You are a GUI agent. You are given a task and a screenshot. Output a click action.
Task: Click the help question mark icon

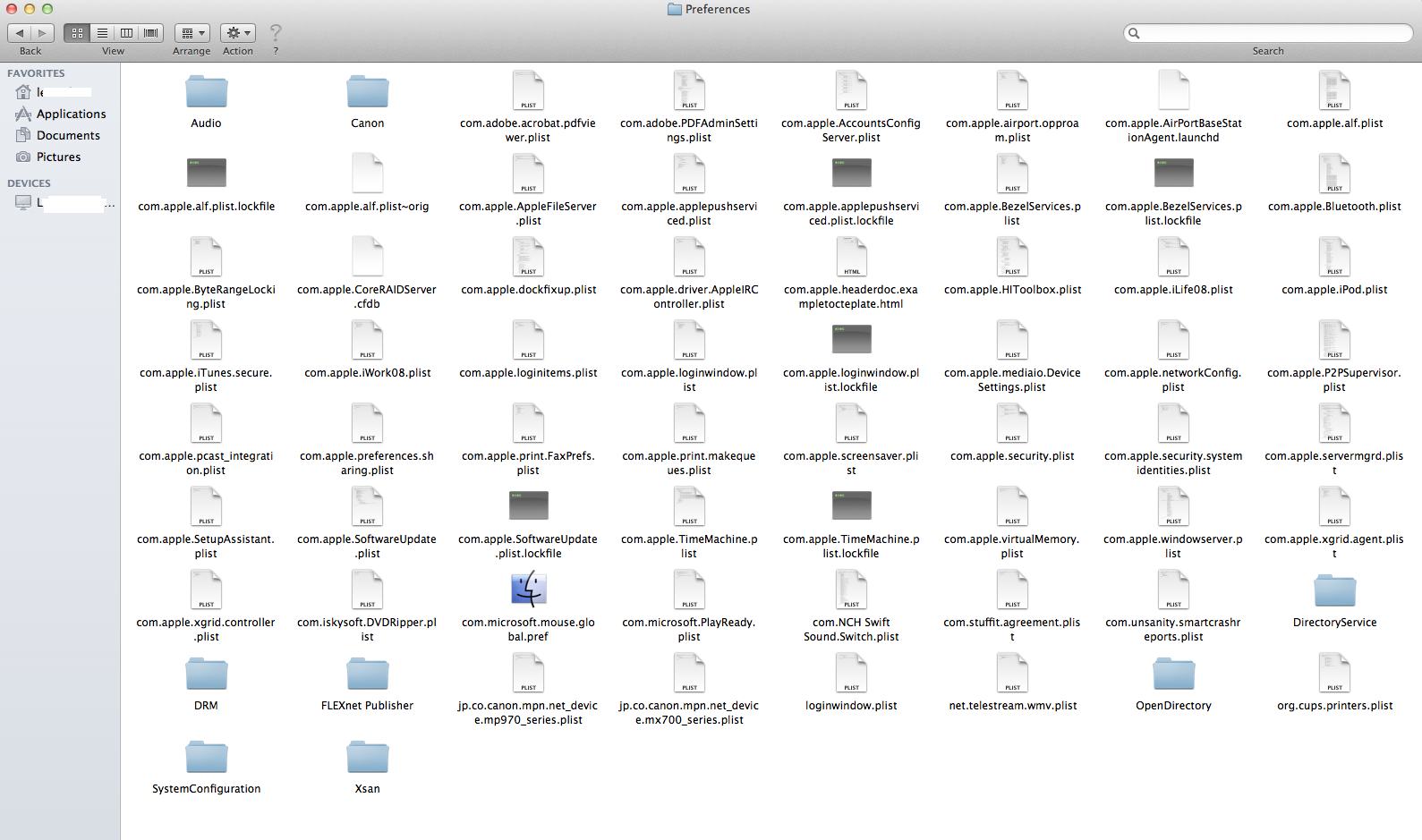276,33
